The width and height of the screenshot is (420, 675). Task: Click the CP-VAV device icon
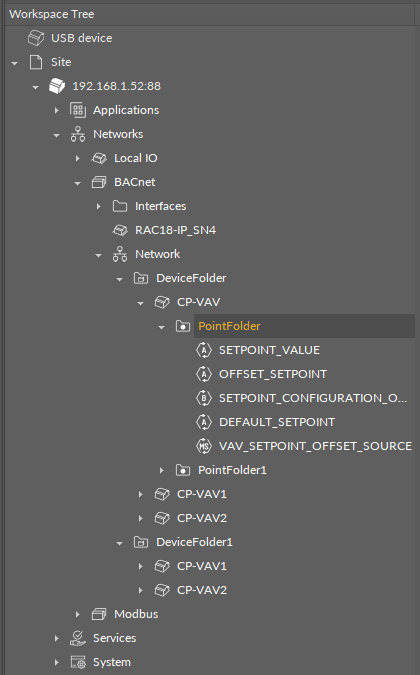tap(162, 302)
